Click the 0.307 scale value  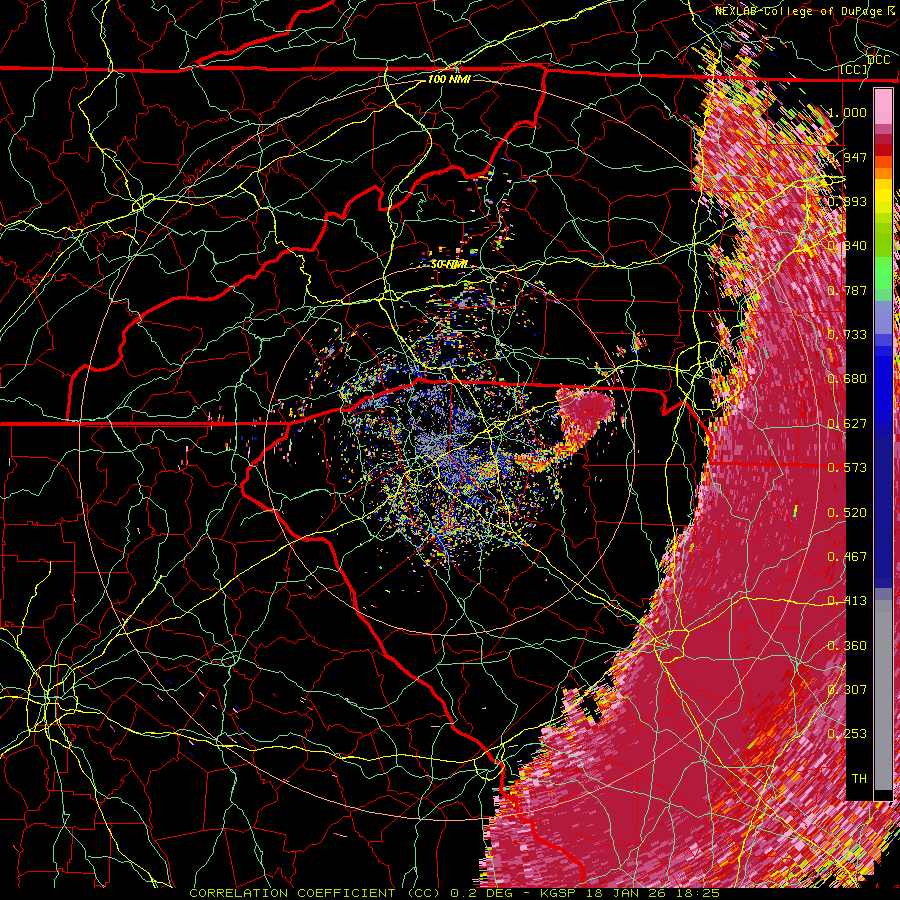click(847, 690)
